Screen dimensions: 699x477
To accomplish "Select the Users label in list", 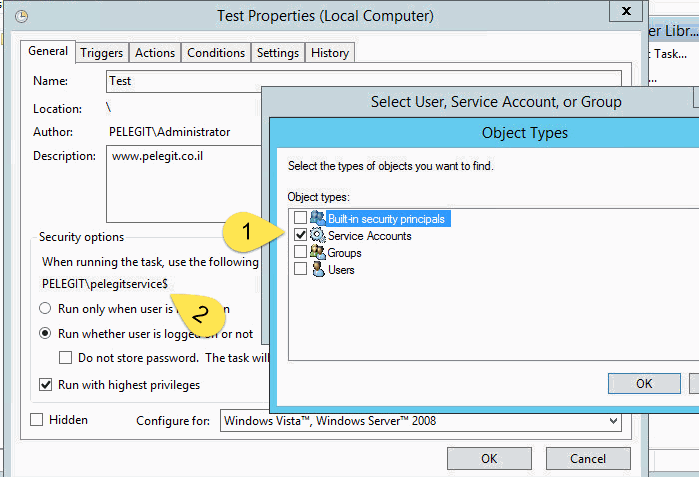I will click(341, 270).
